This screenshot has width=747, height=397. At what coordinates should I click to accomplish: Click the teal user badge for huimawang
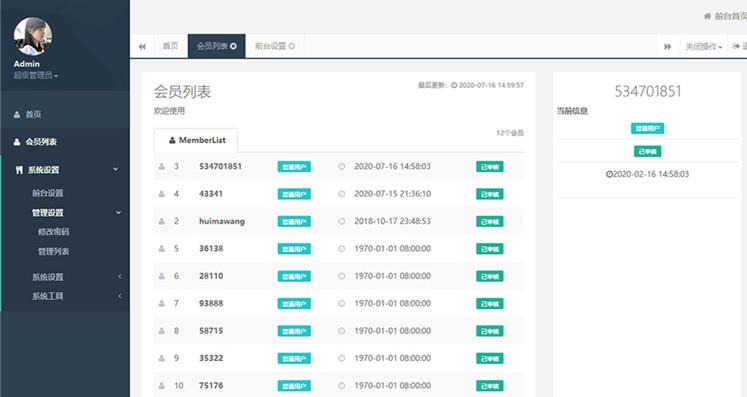294,222
